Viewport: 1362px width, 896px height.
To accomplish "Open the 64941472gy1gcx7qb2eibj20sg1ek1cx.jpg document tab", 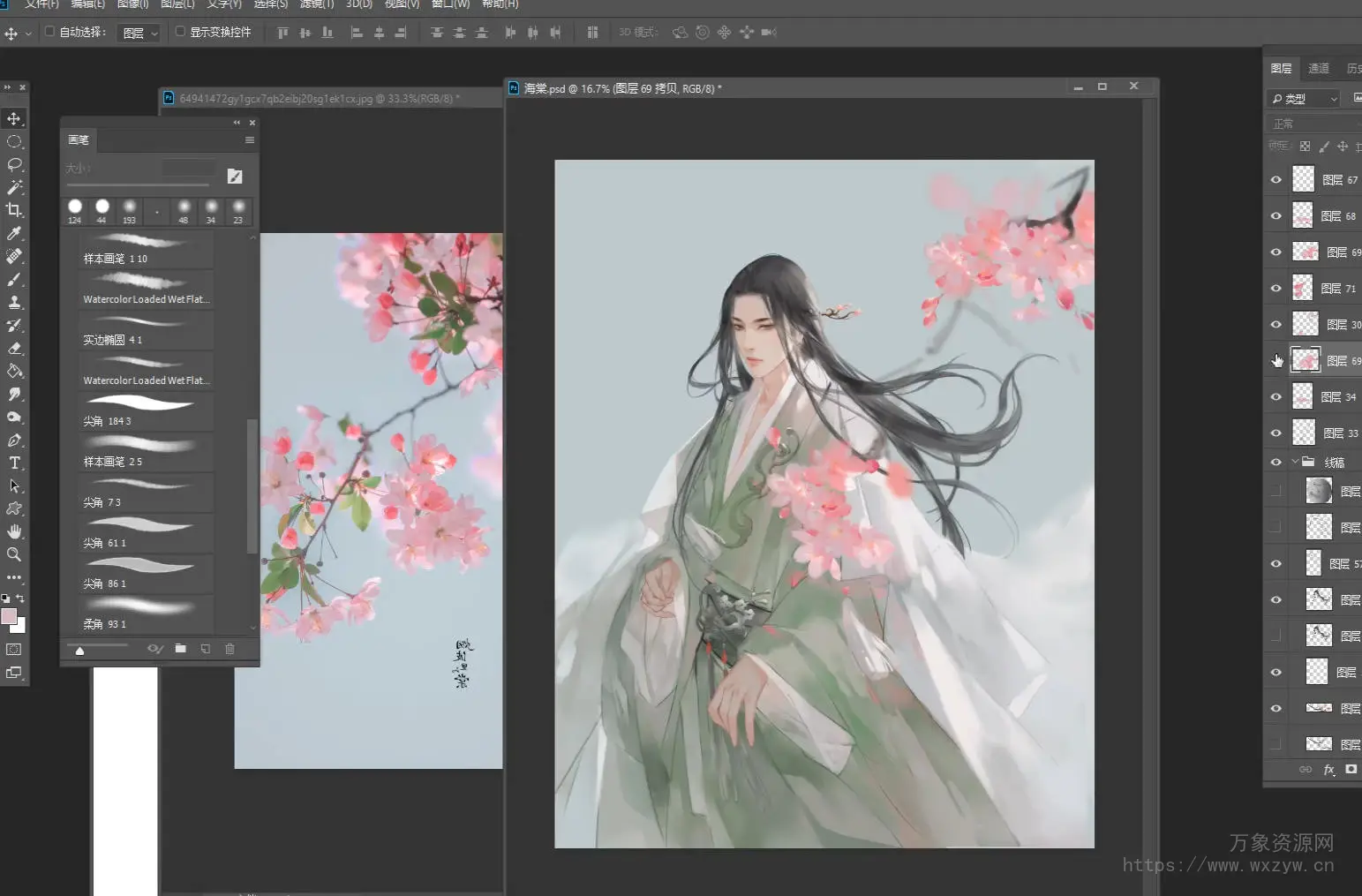I will tap(318, 99).
